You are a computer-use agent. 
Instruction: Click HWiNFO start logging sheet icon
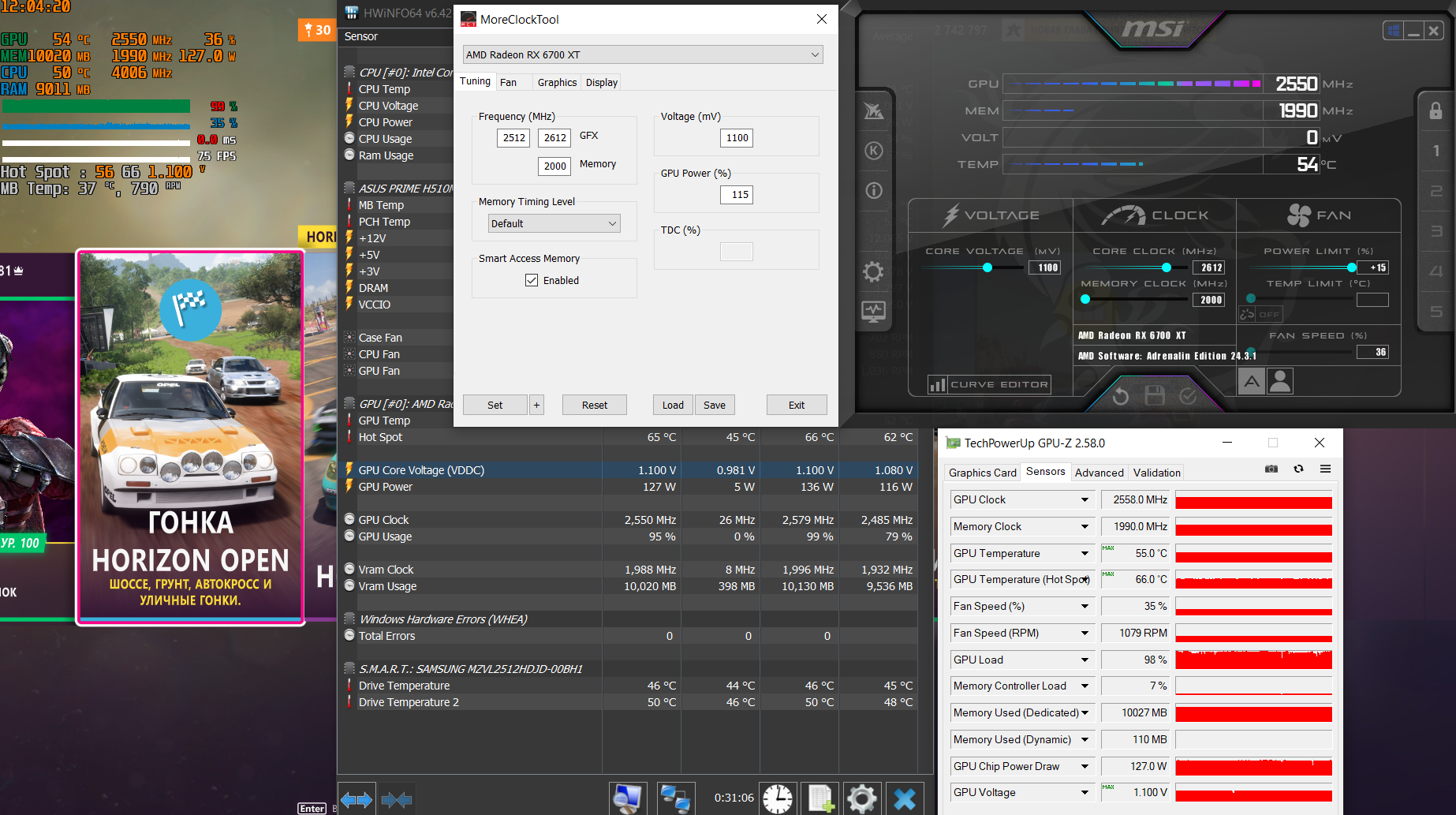click(820, 798)
